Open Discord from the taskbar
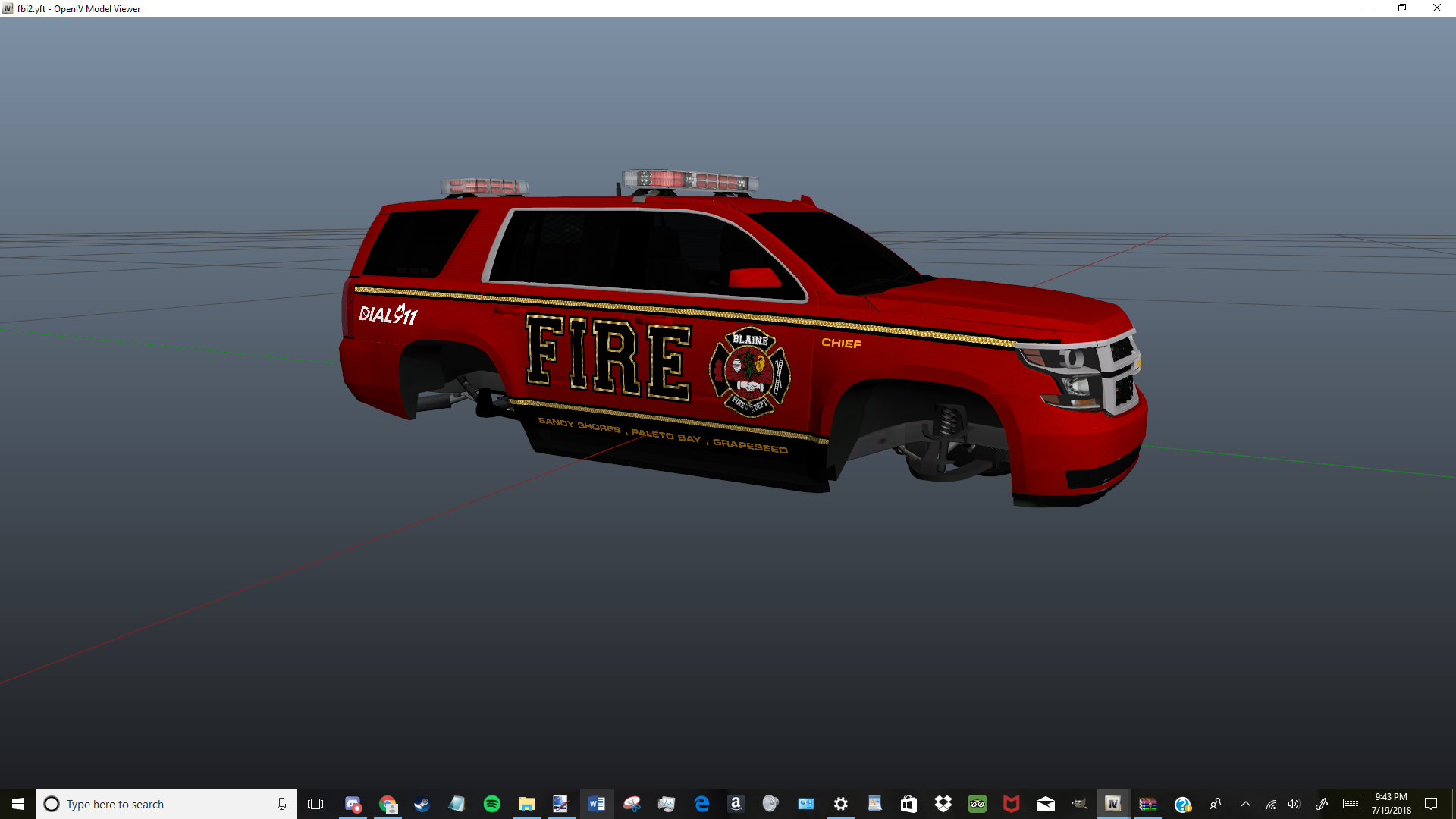 click(x=353, y=804)
